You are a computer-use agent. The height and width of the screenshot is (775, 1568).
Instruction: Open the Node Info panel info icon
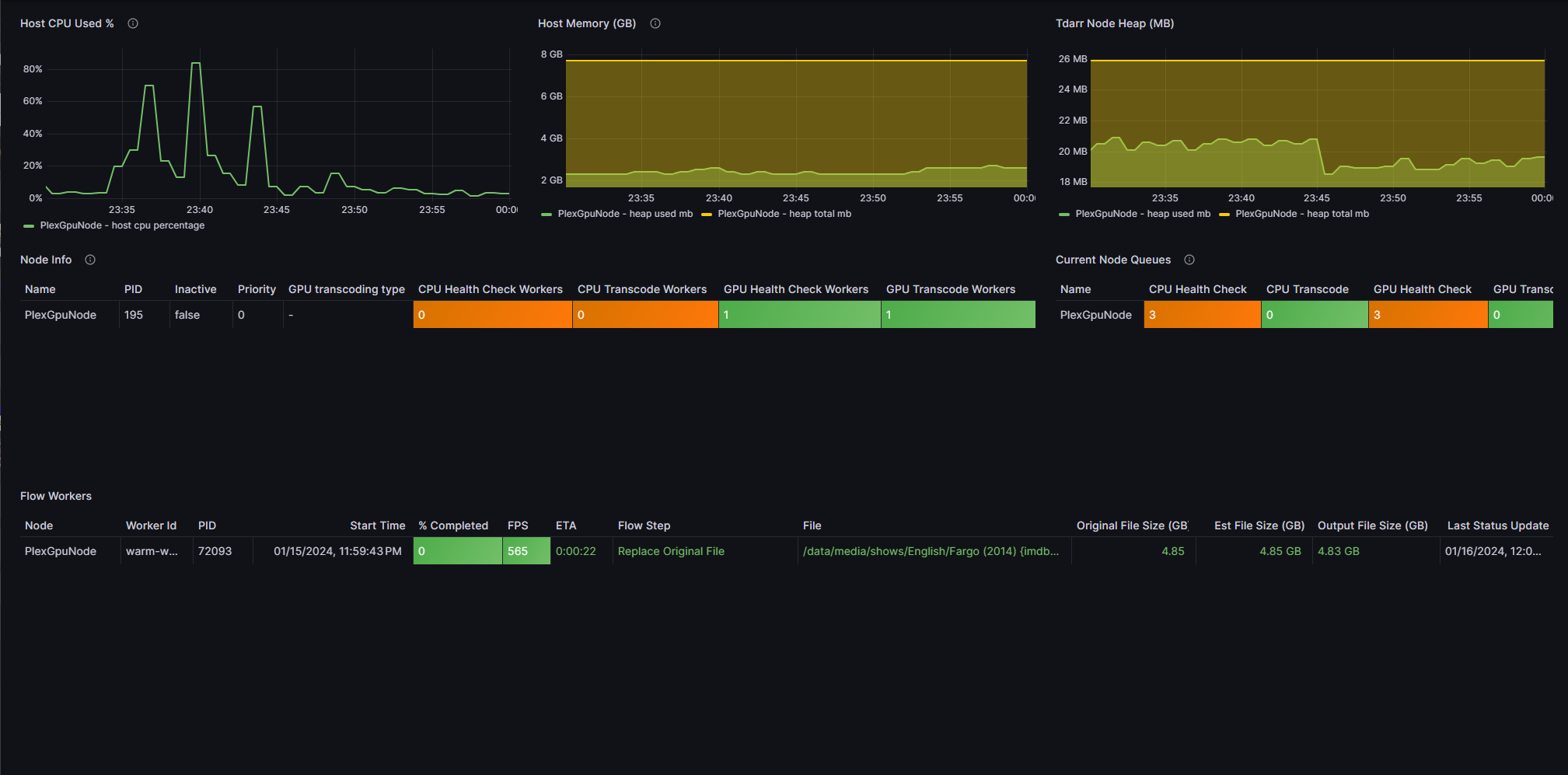90,260
